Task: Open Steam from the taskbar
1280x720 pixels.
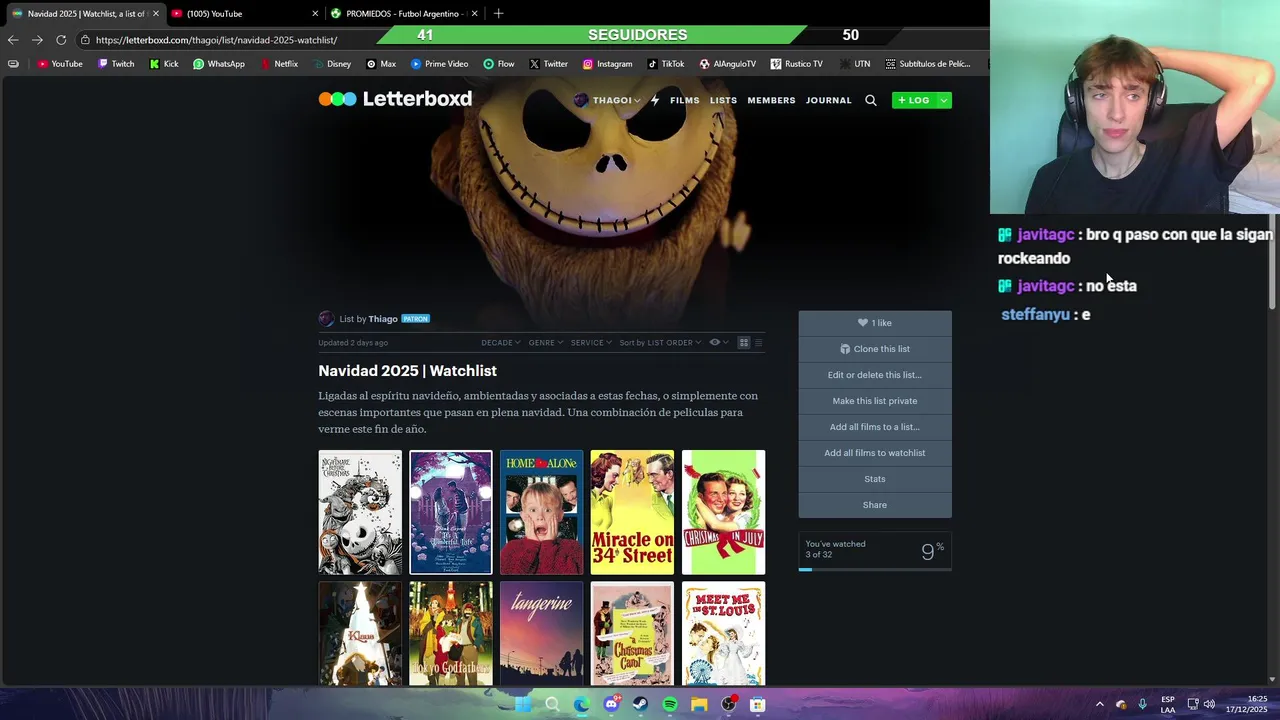Action: point(641,705)
